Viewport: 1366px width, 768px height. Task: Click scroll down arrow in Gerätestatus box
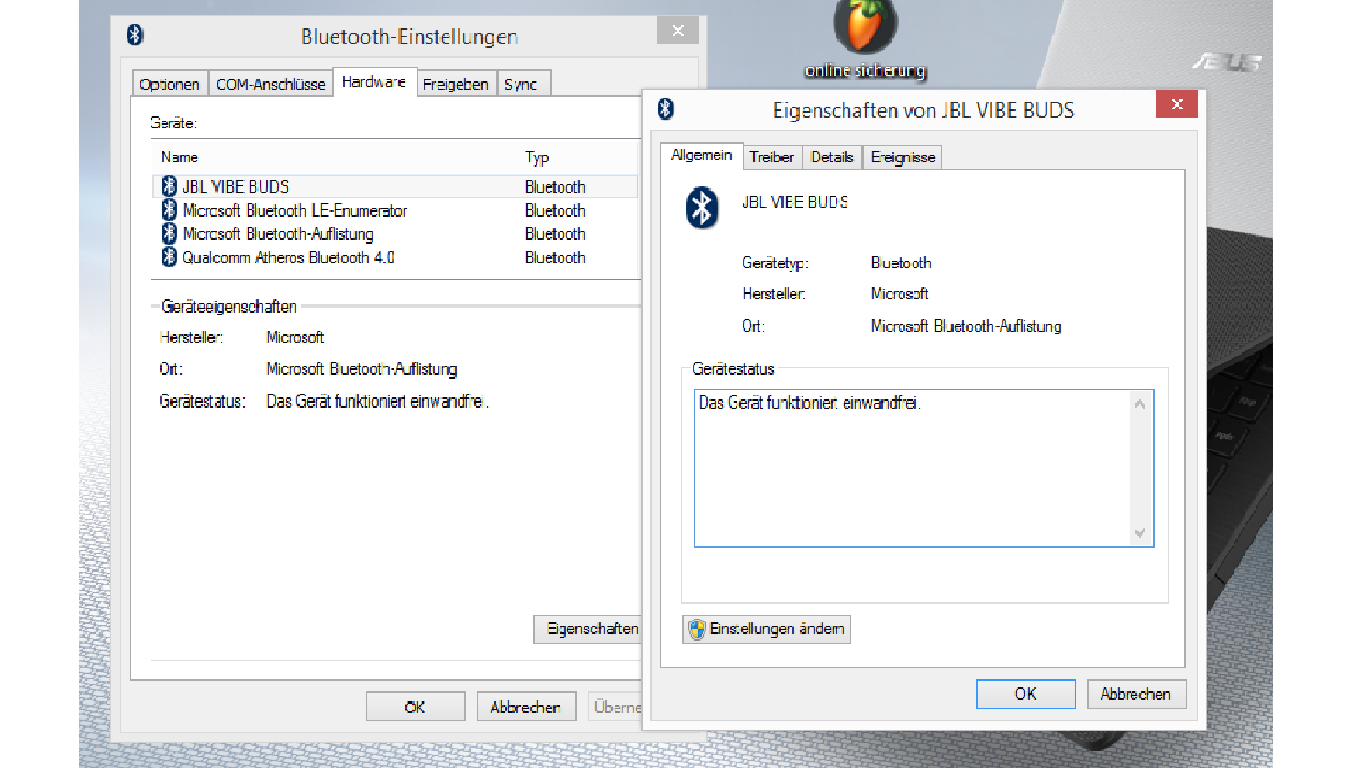click(x=1140, y=533)
